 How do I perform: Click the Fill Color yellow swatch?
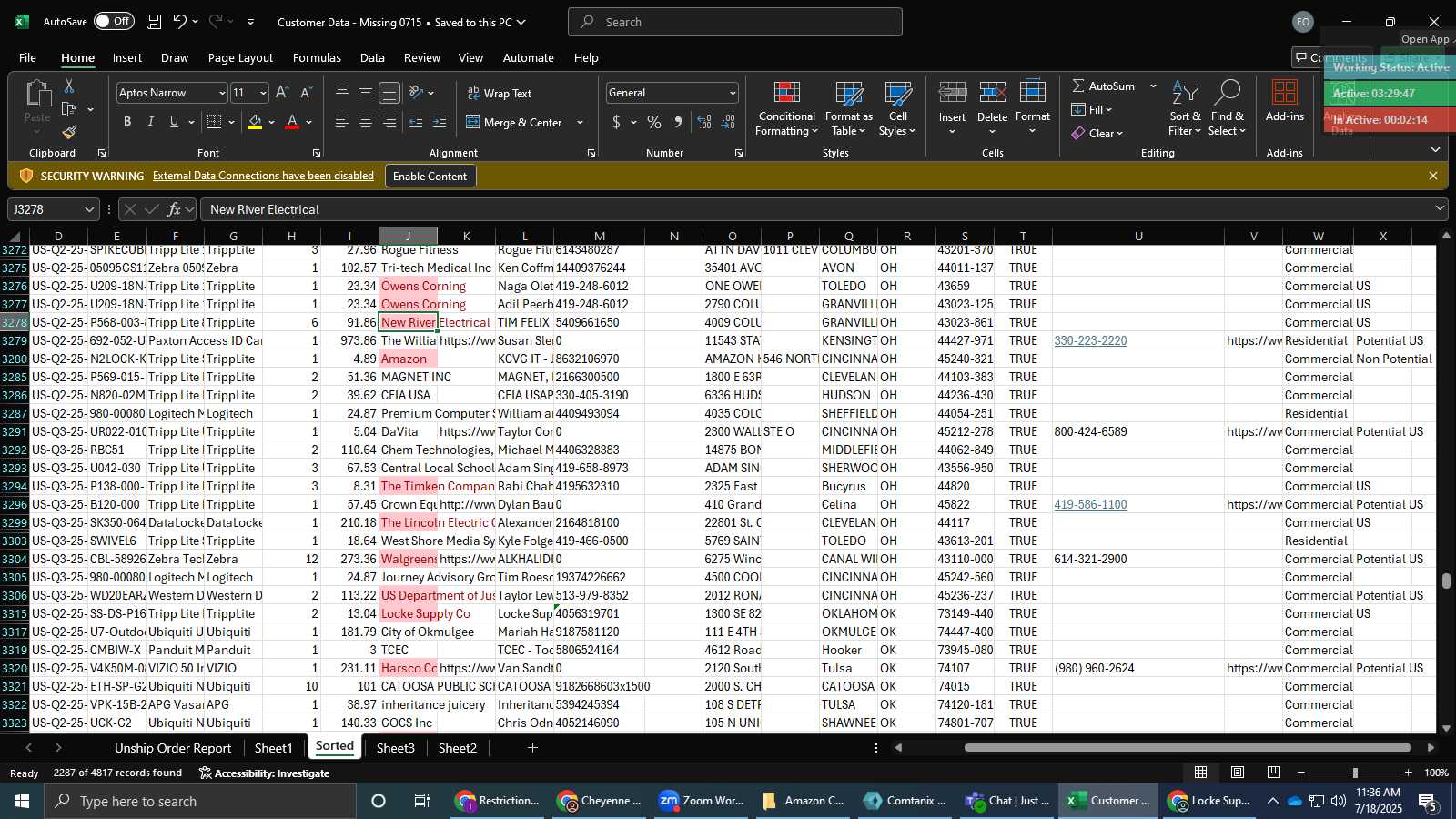(x=255, y=122)
